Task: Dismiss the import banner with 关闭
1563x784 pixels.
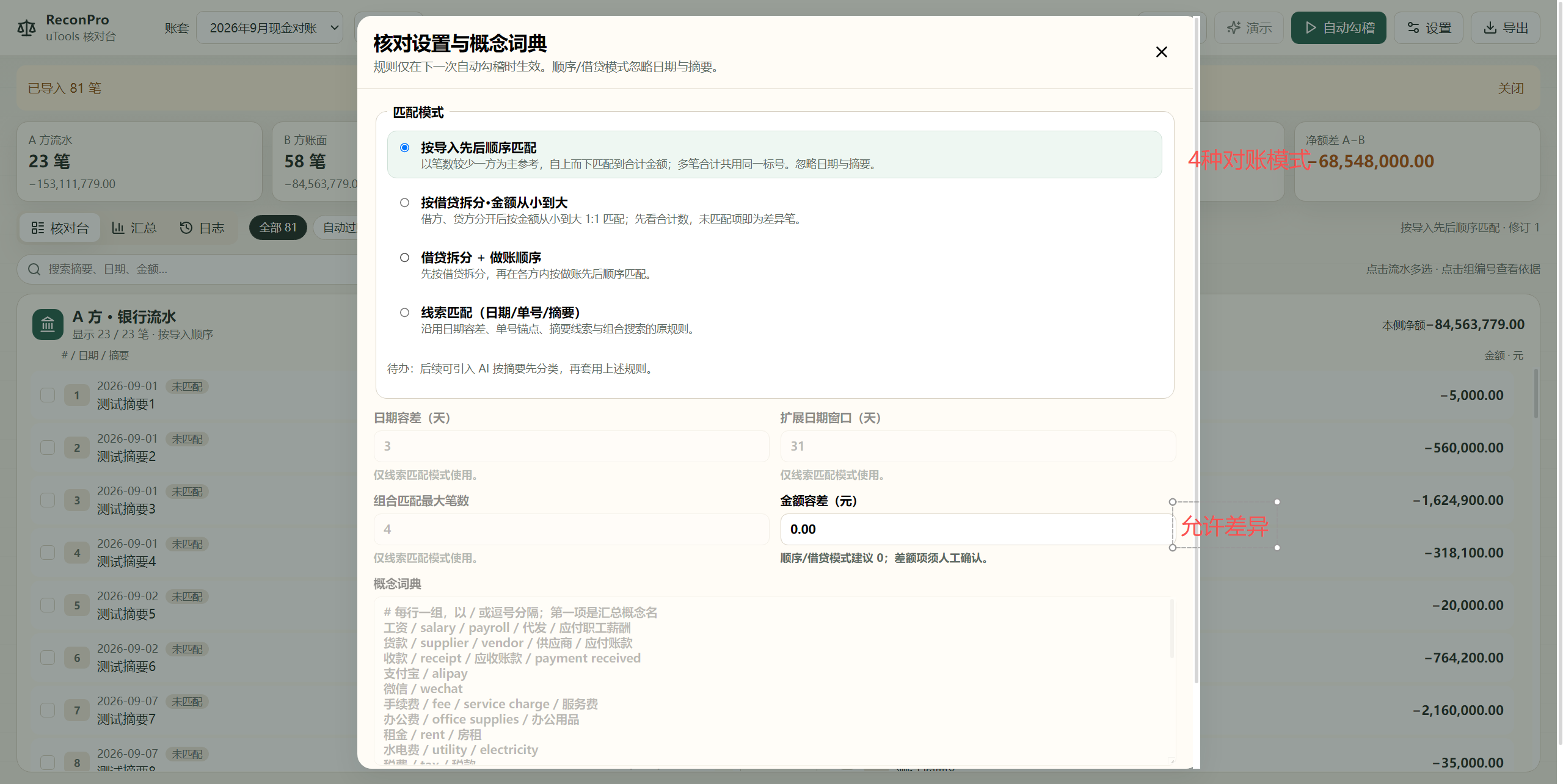Action: point(1510,89)
